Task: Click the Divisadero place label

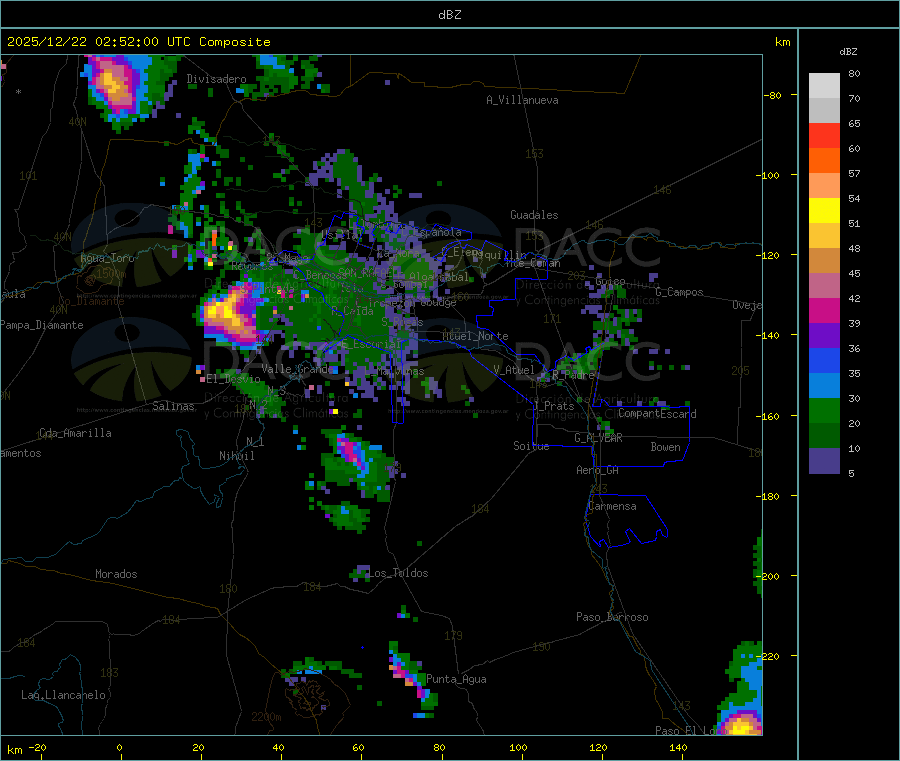Action: tap(216, 79)
